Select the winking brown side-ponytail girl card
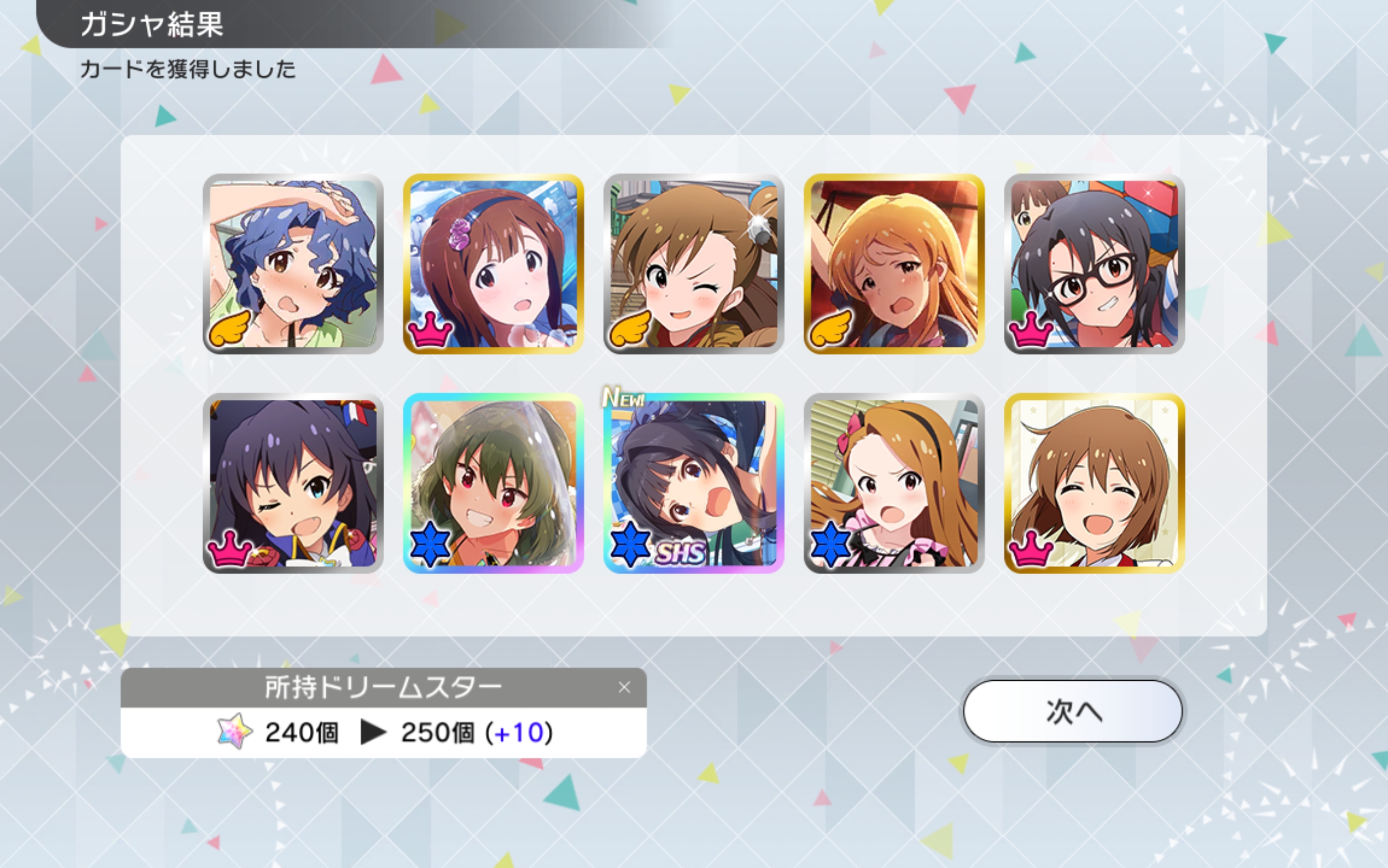Screen dimensions: 1388x868 (x=694, y=264)
